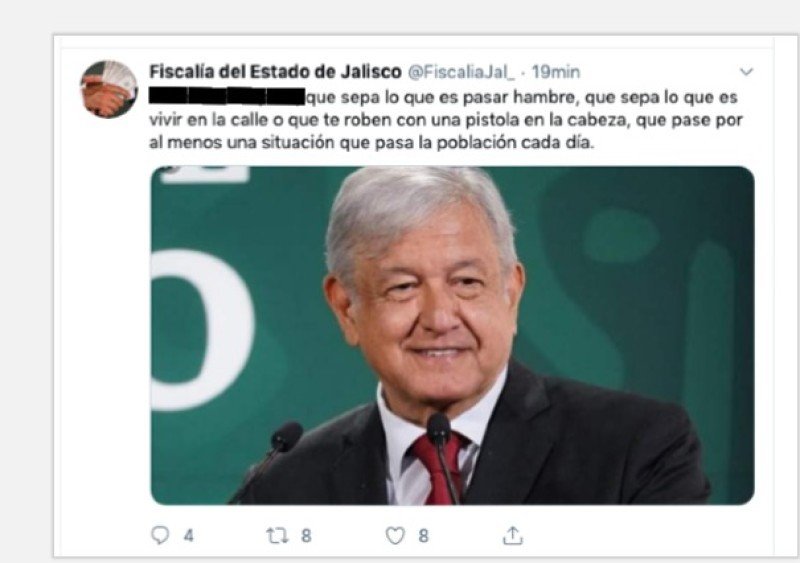Click the retweet arrows icon
Viewport: 800px width, 563px height.
point(277,535)
